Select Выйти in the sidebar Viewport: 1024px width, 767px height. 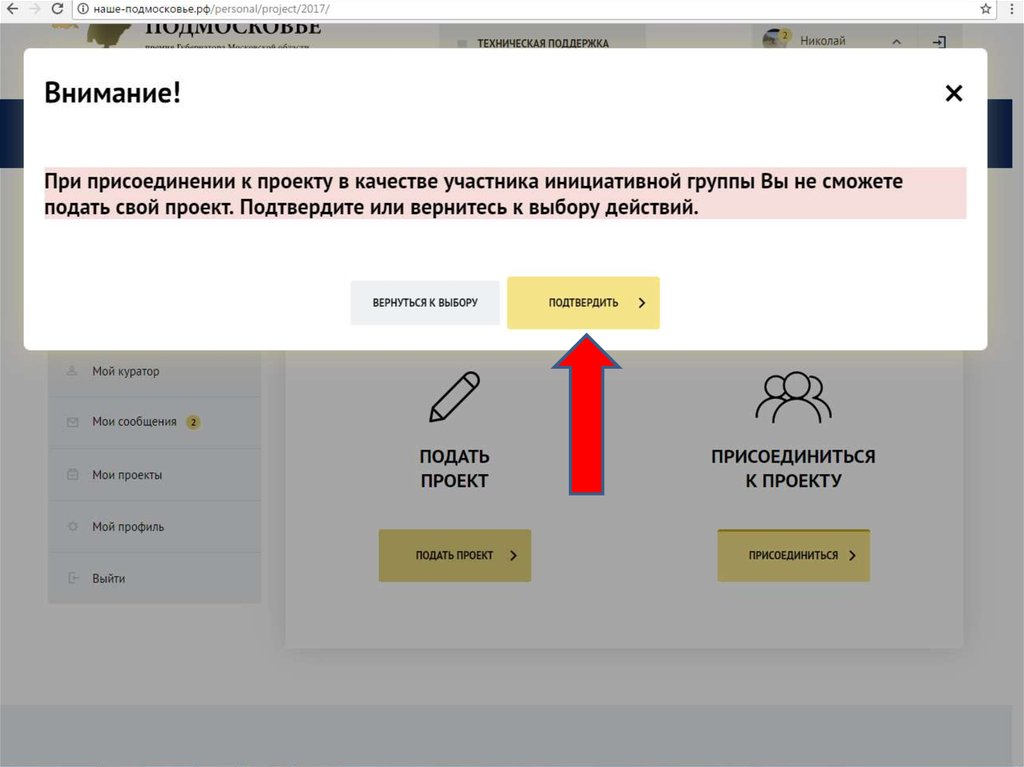(x=155, y=578)
